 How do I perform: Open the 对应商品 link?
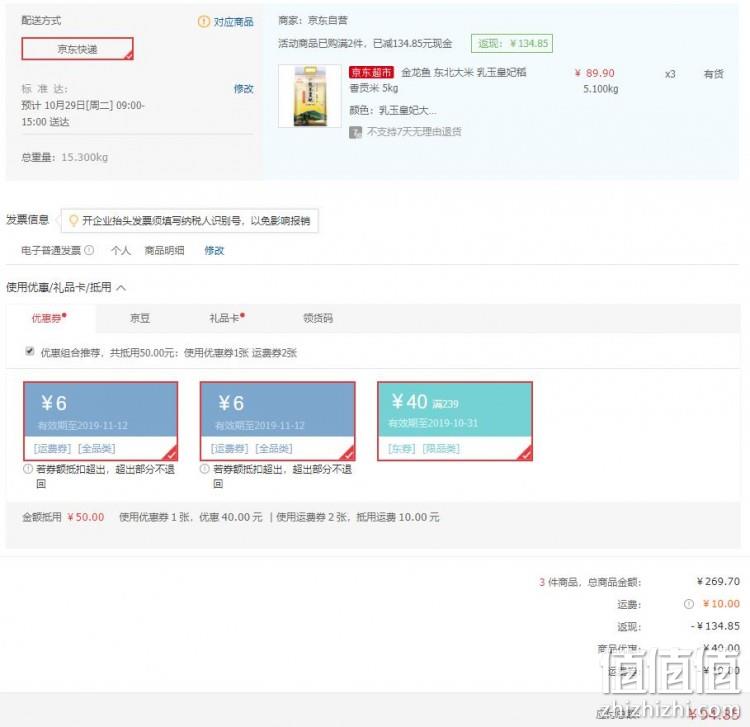(x=233, y=22)
